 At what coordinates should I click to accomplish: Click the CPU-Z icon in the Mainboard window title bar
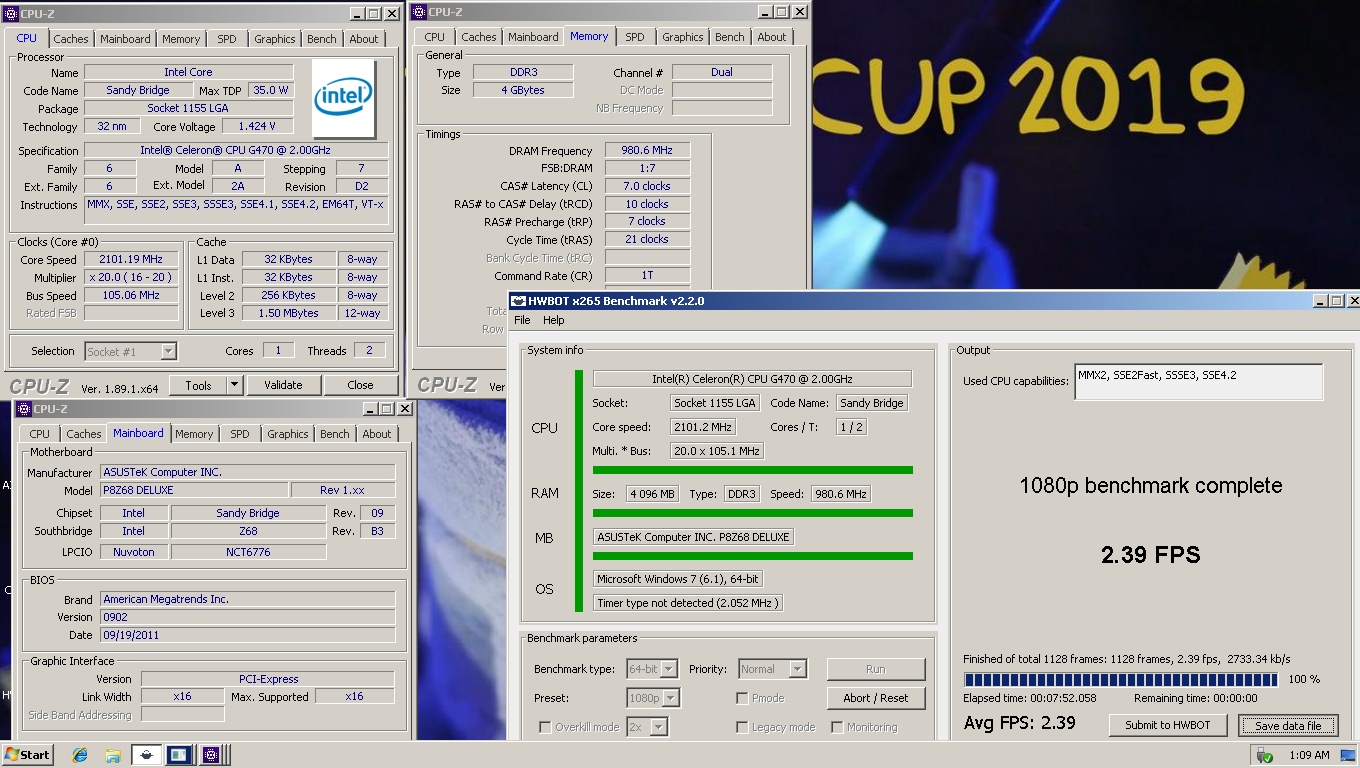point(25,409)
